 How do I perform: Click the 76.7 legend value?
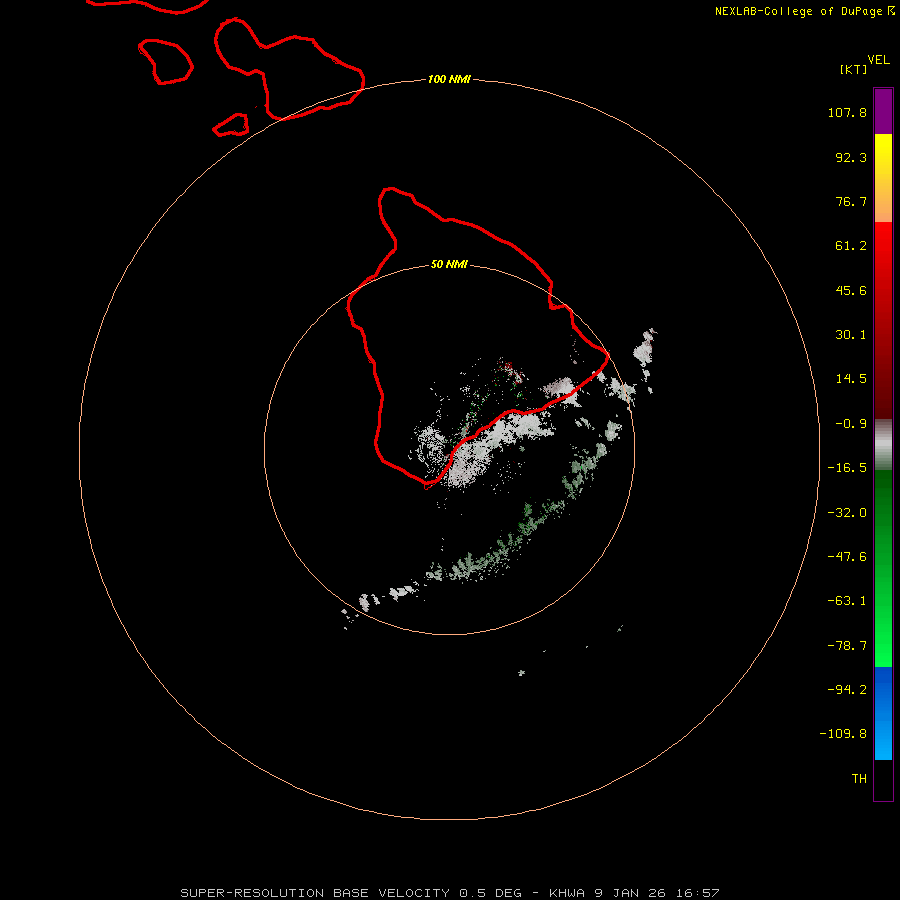click(851, 201)
